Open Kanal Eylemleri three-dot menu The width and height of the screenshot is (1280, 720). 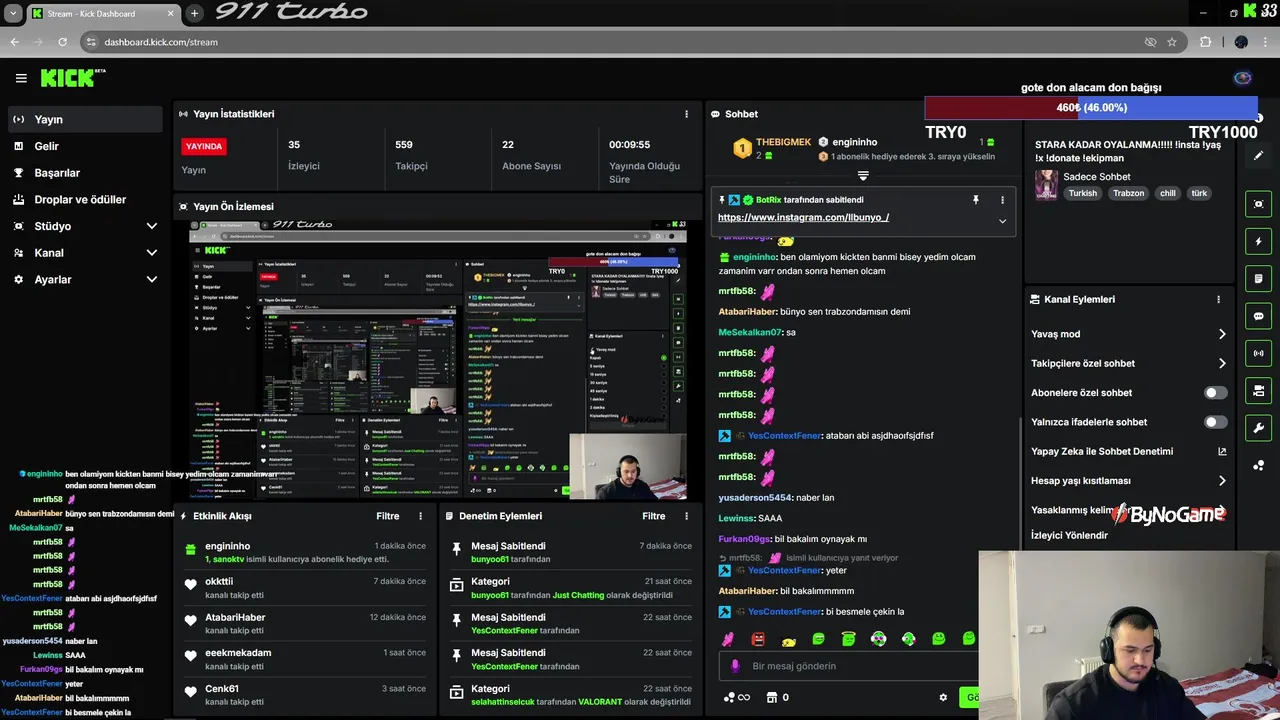[1218, 299]
